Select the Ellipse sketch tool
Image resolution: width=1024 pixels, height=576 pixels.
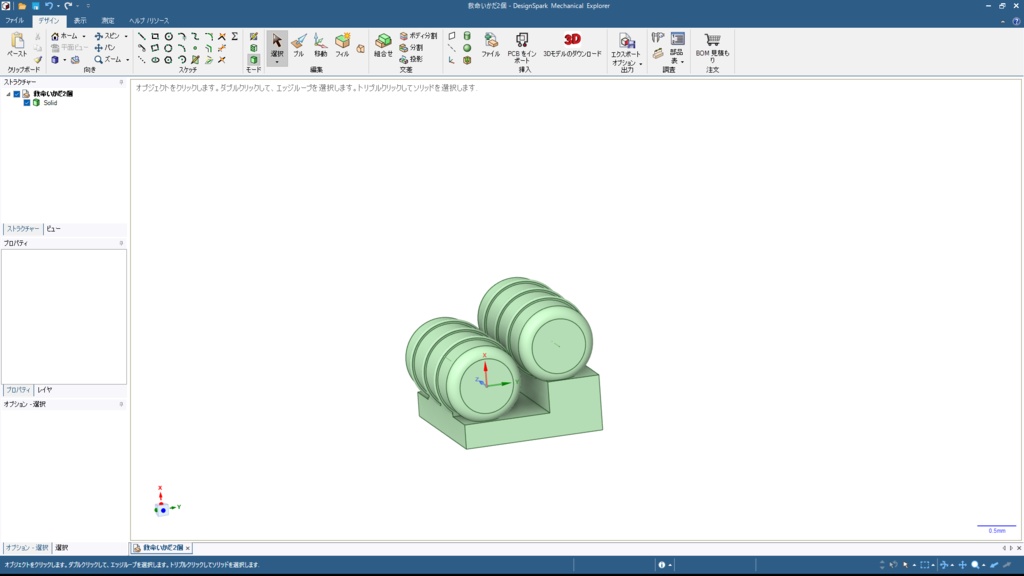tap(155, 60)
